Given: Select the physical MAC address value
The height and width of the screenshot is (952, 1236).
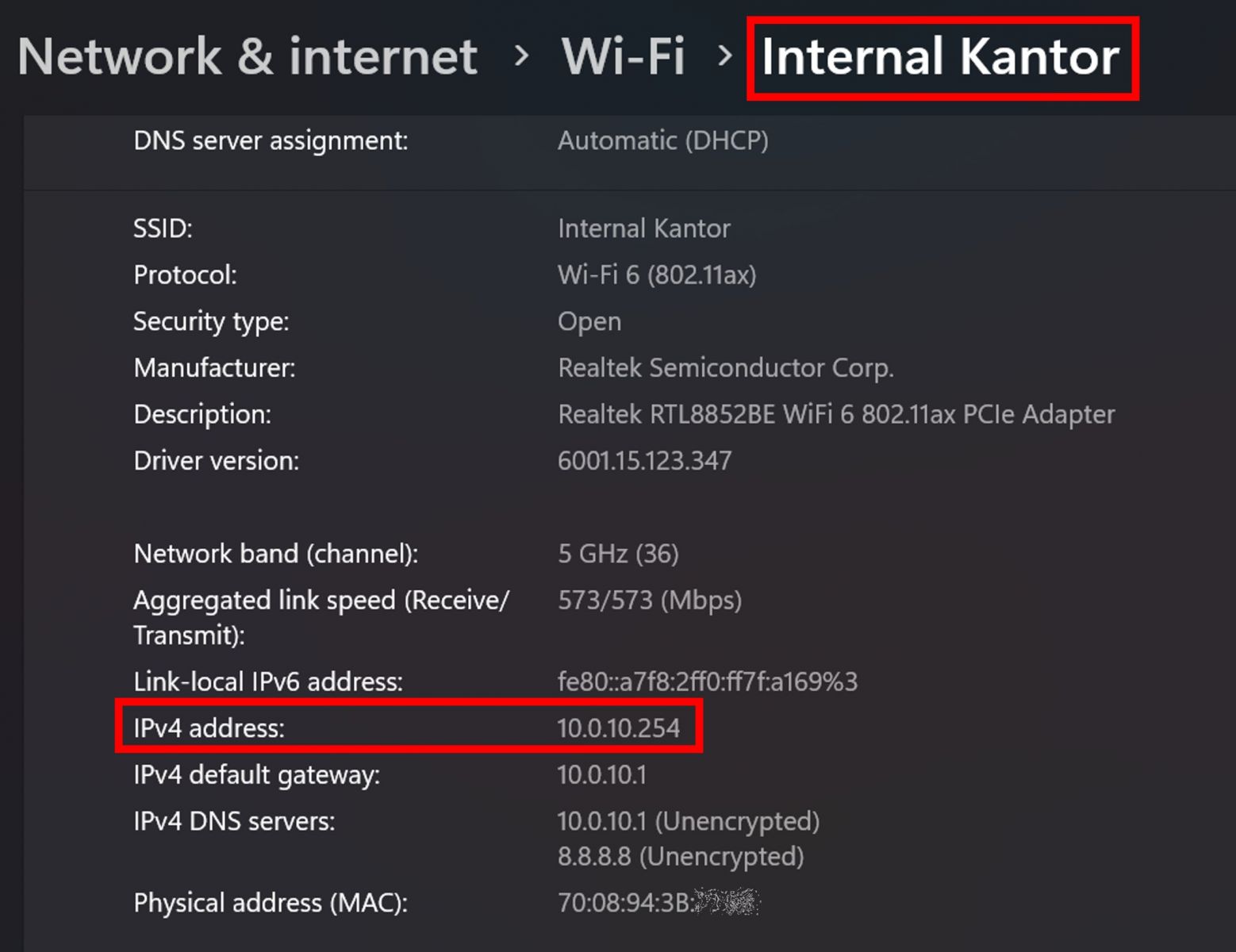Looking at the screenshot, I should (658, 903).
